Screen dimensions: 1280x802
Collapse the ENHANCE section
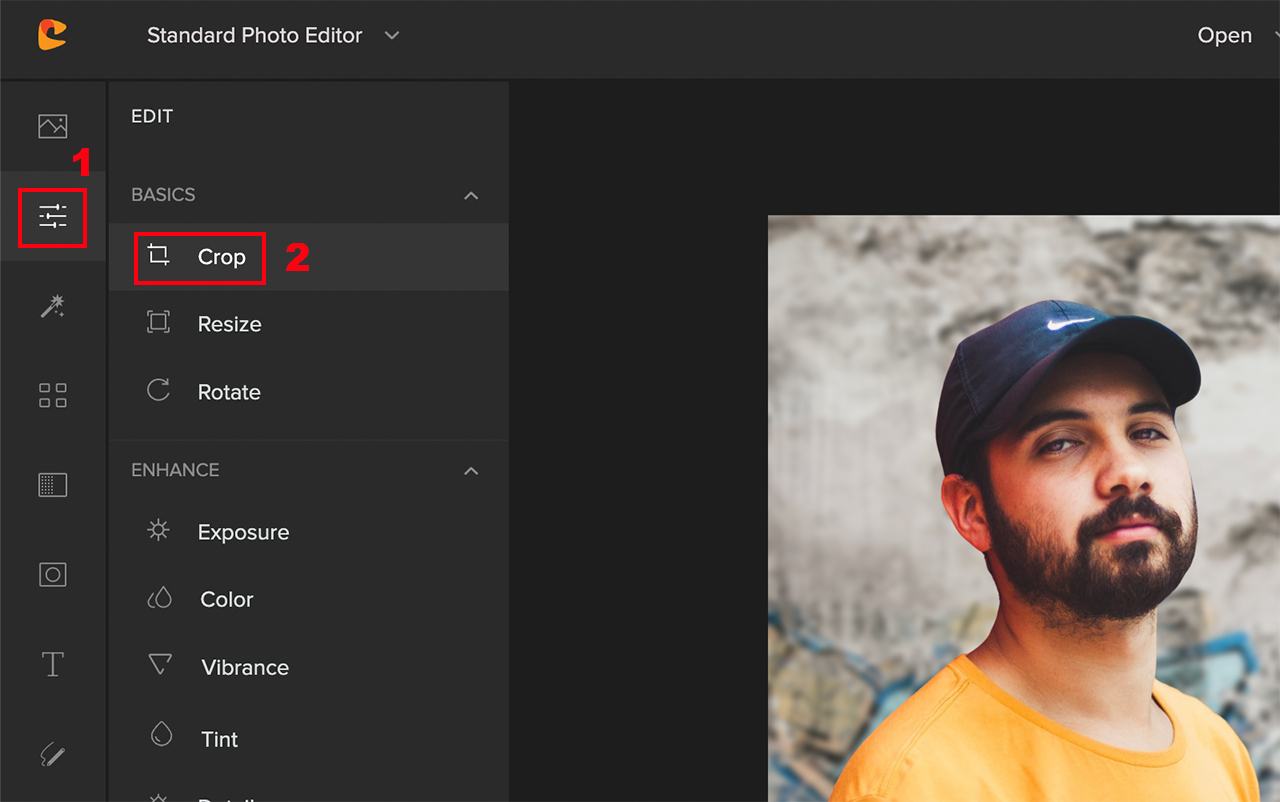[470, 470]
